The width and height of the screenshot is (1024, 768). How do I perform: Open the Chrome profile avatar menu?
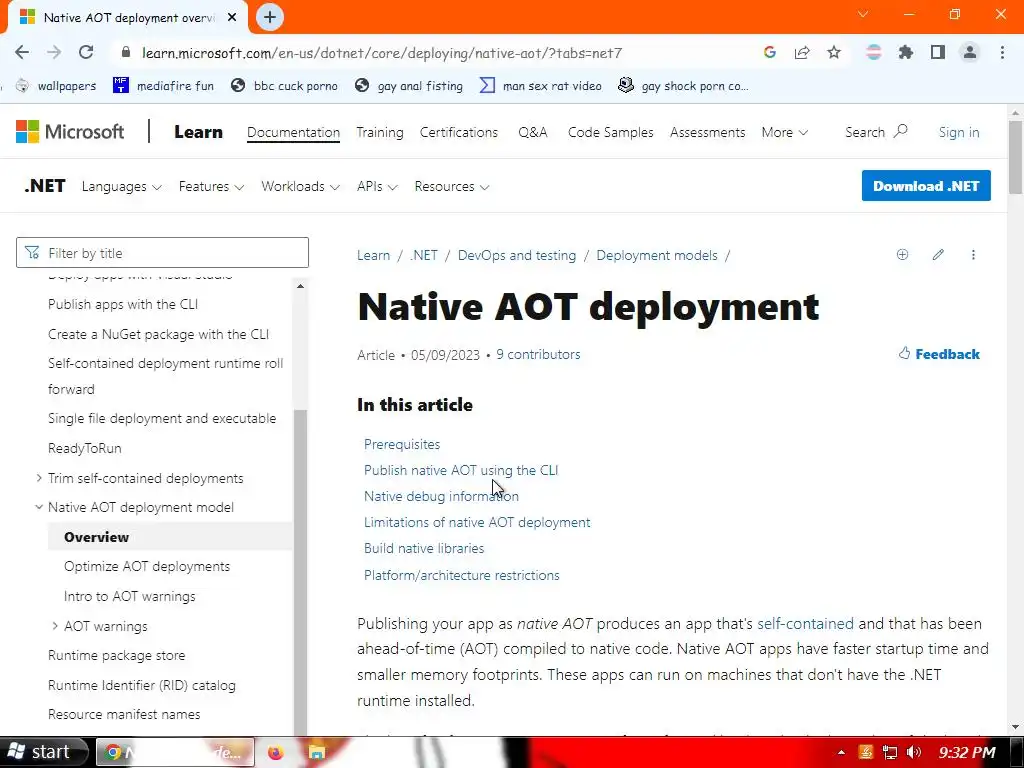pyautogui.click(x=970, y=53)
